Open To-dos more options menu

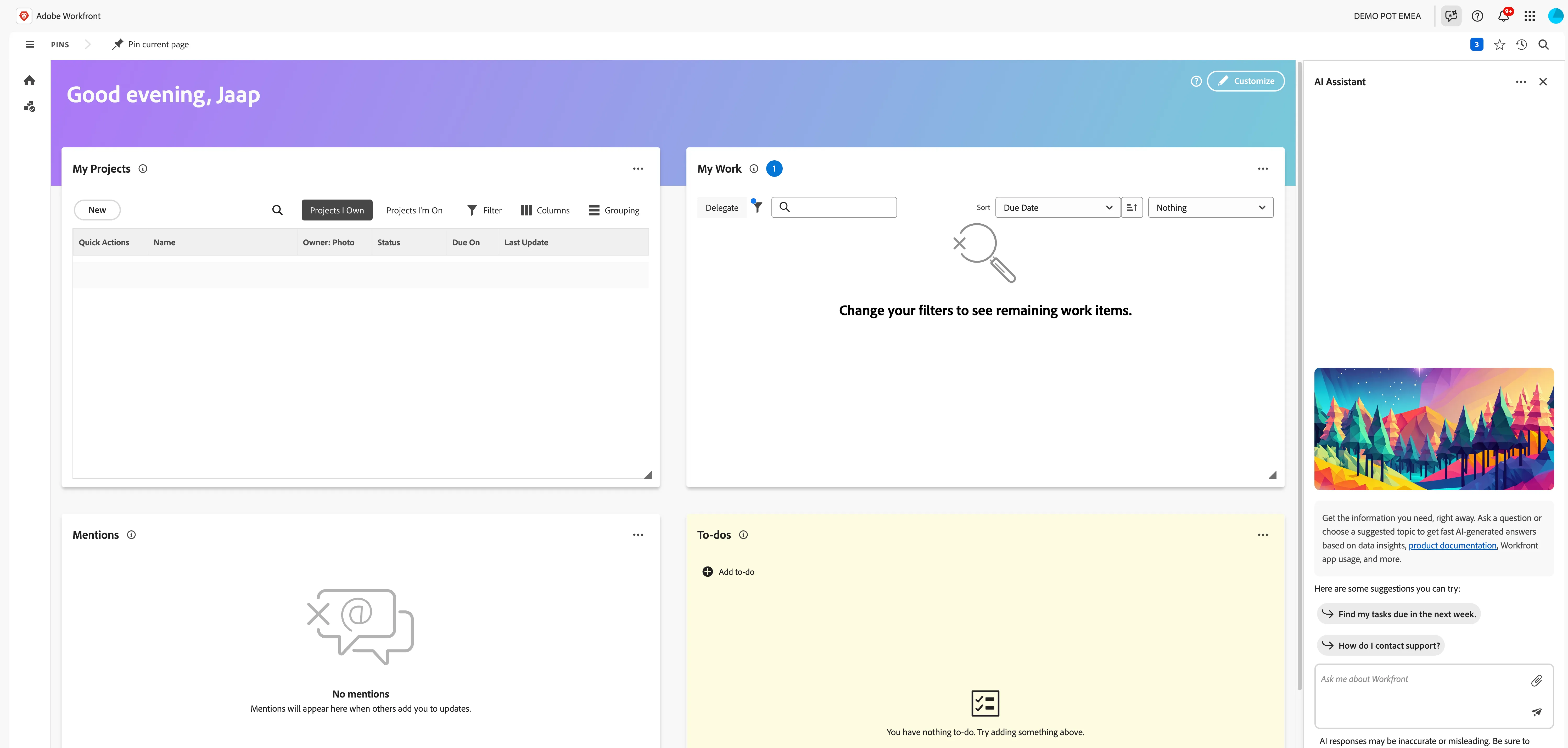(1263, 535)
